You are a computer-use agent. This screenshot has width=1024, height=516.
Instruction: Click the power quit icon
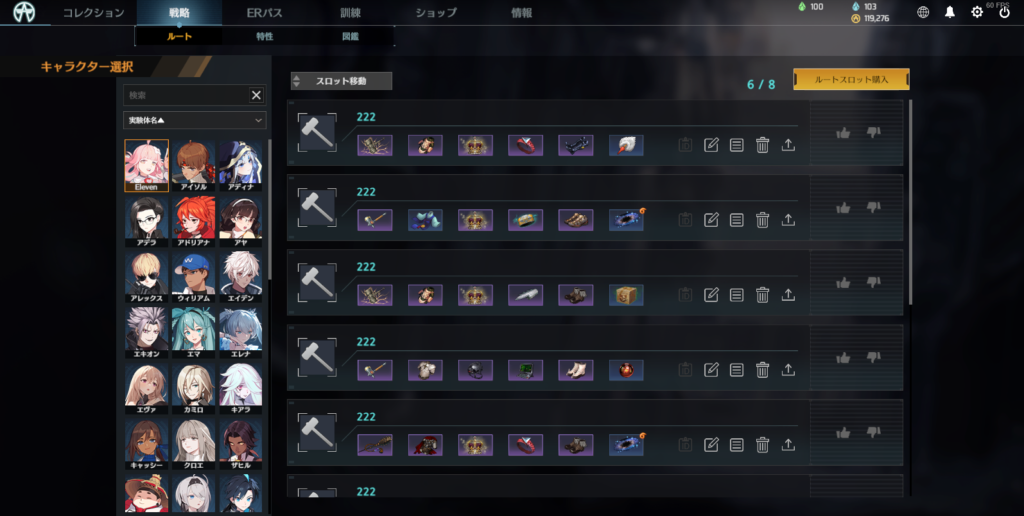click(1004, 12)
